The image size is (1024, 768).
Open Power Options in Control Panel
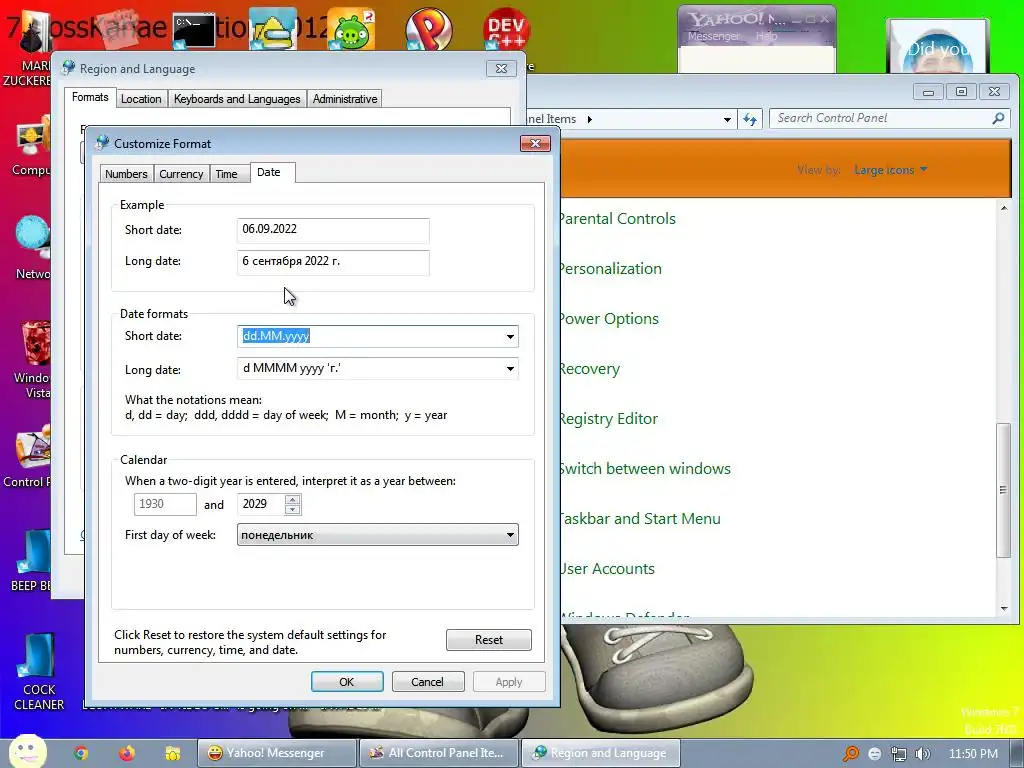click(609, 319)
